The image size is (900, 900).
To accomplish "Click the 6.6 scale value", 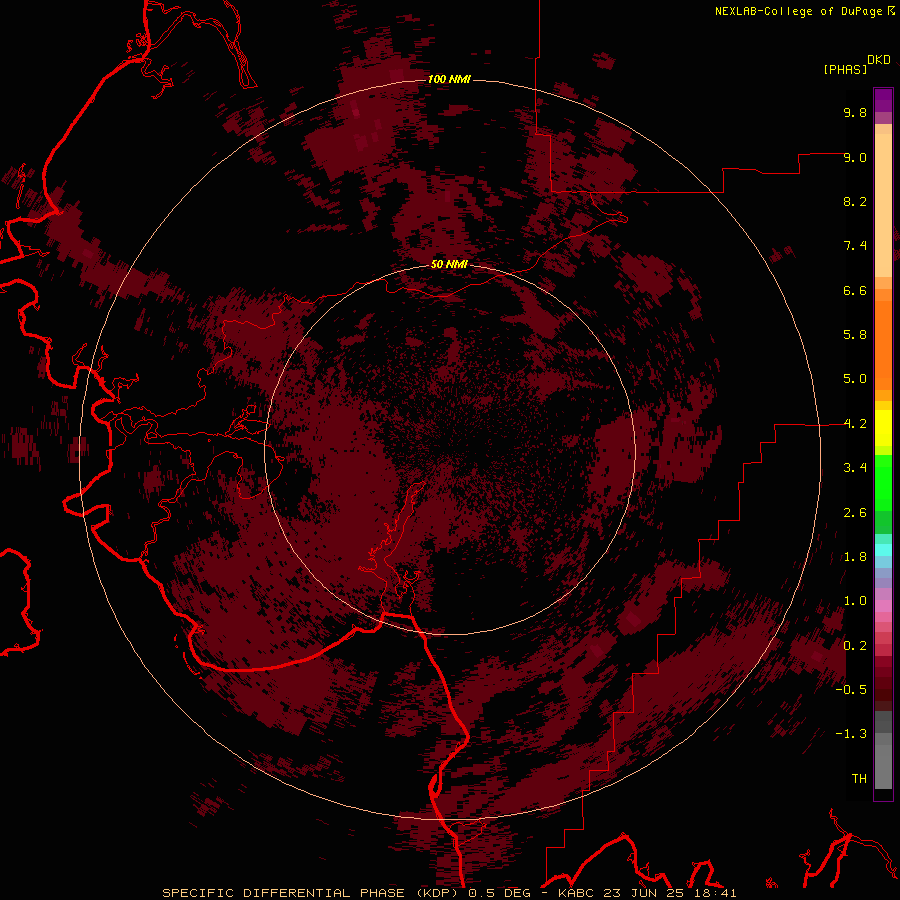I will pyautogui.click(x=855, y=291).
